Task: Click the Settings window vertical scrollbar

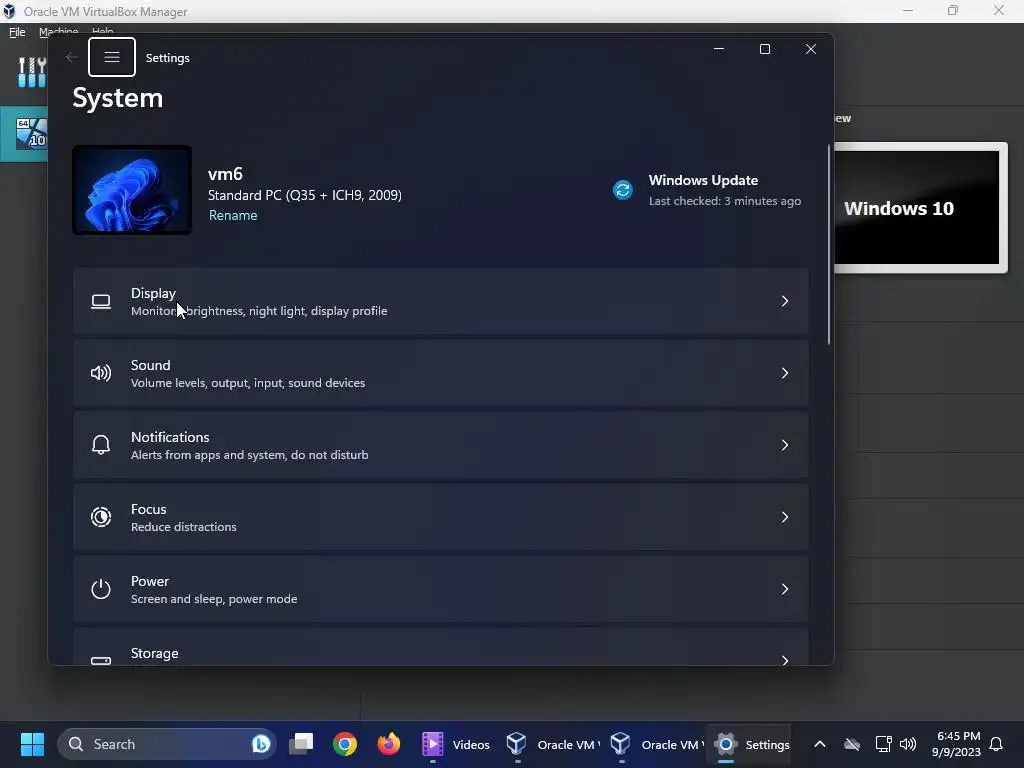Action: [x=829, y=244]
